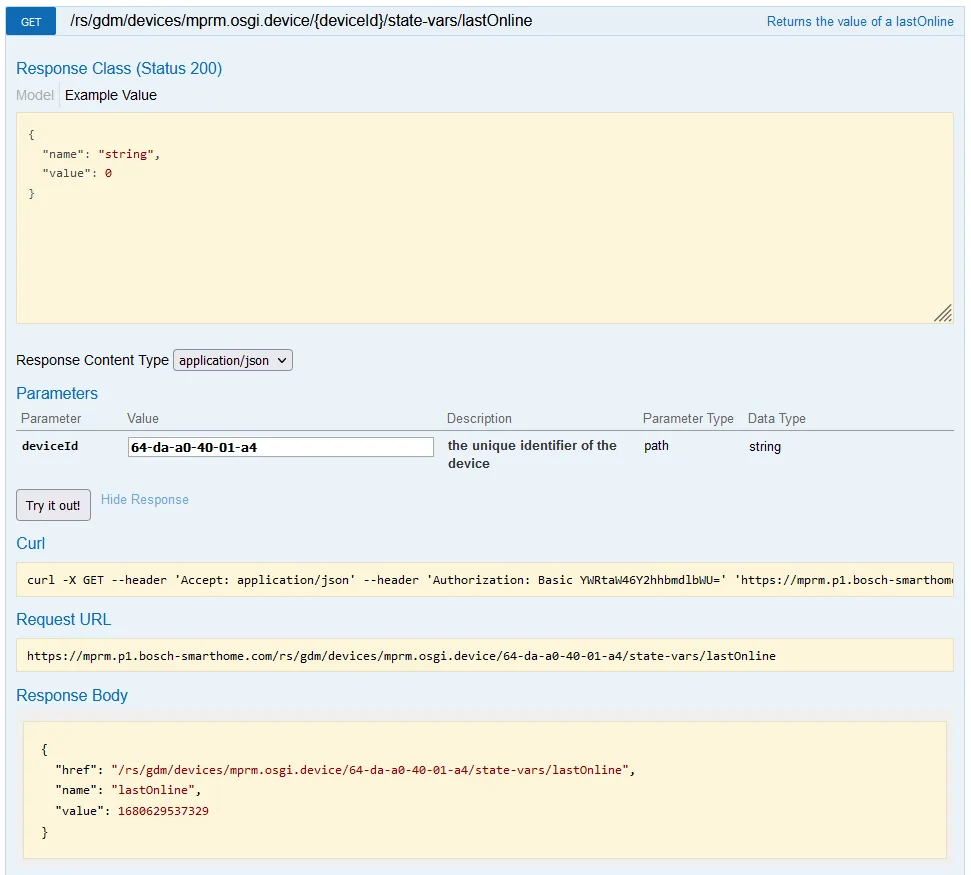
Task: Click the resize handle of example value box
Action: click(x=942, y=313)
